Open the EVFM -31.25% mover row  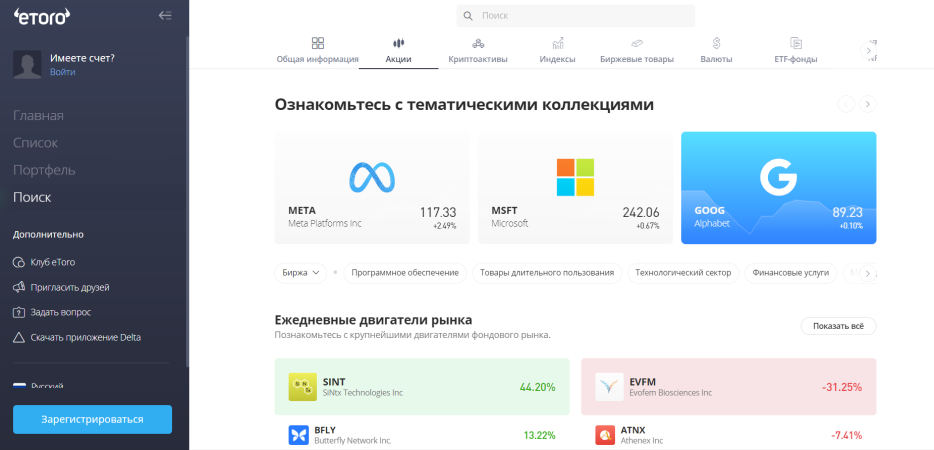(x=728, y=387)
